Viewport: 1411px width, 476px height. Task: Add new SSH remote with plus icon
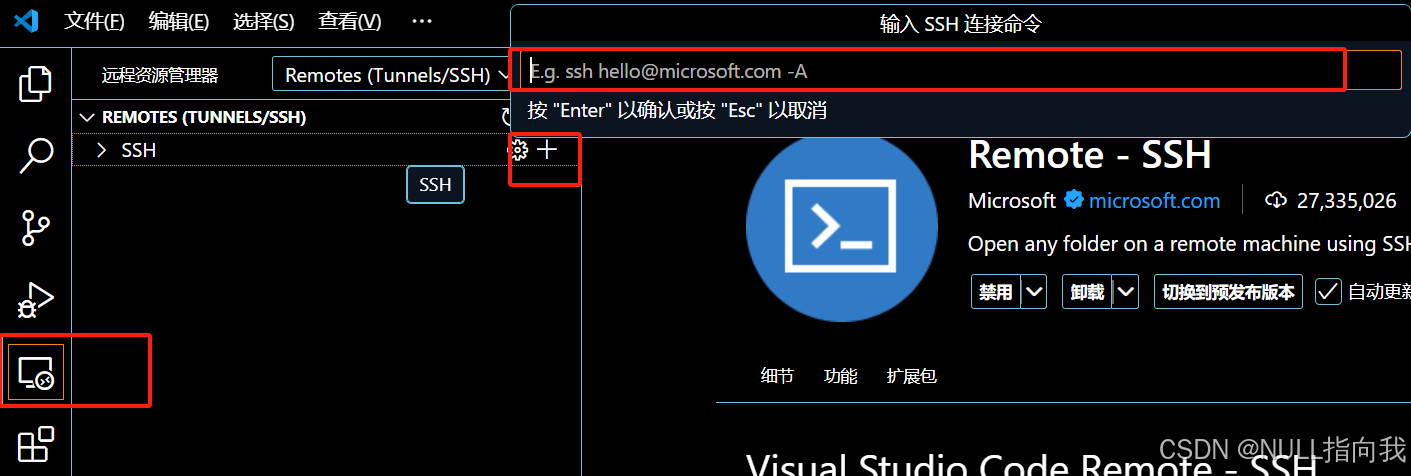click(547, 150)
